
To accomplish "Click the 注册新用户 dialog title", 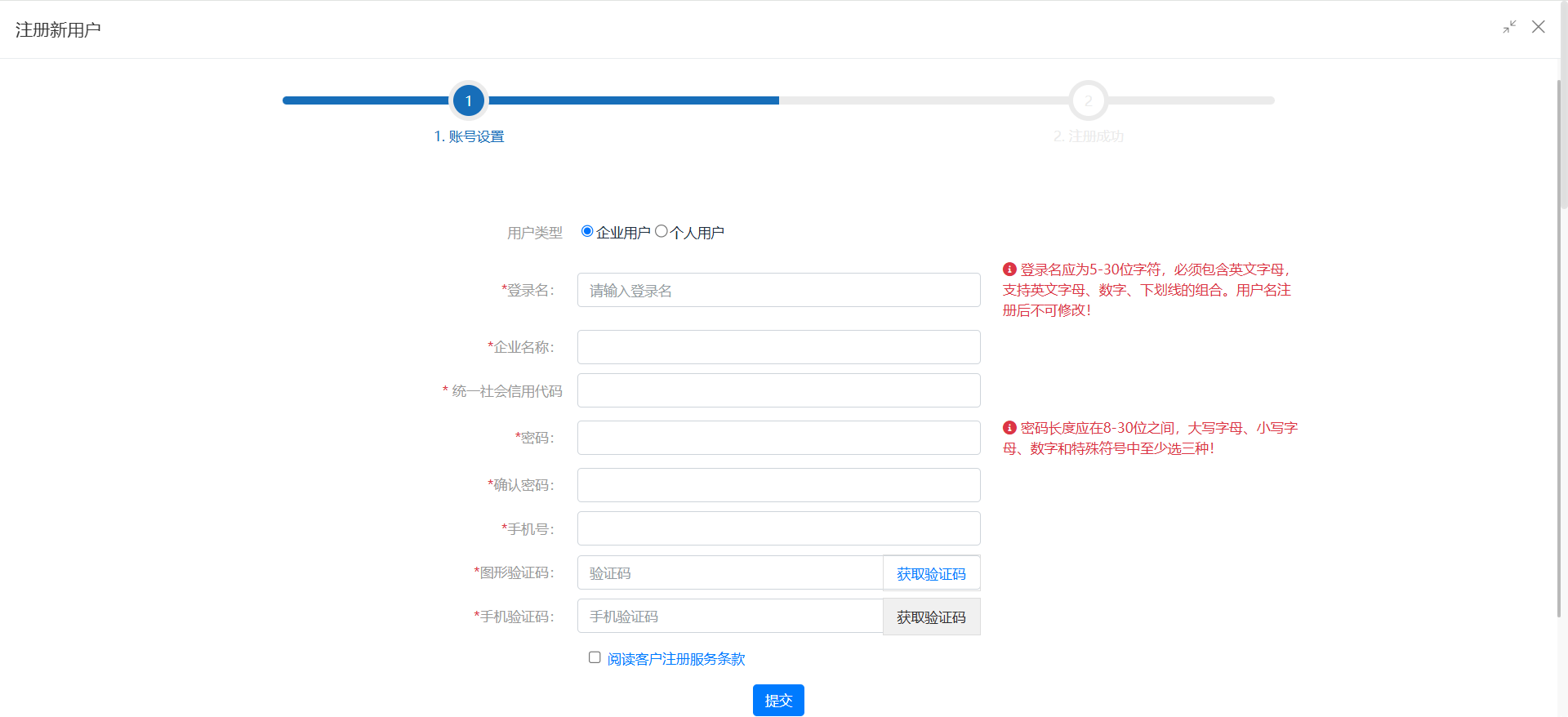I will 58,29.
